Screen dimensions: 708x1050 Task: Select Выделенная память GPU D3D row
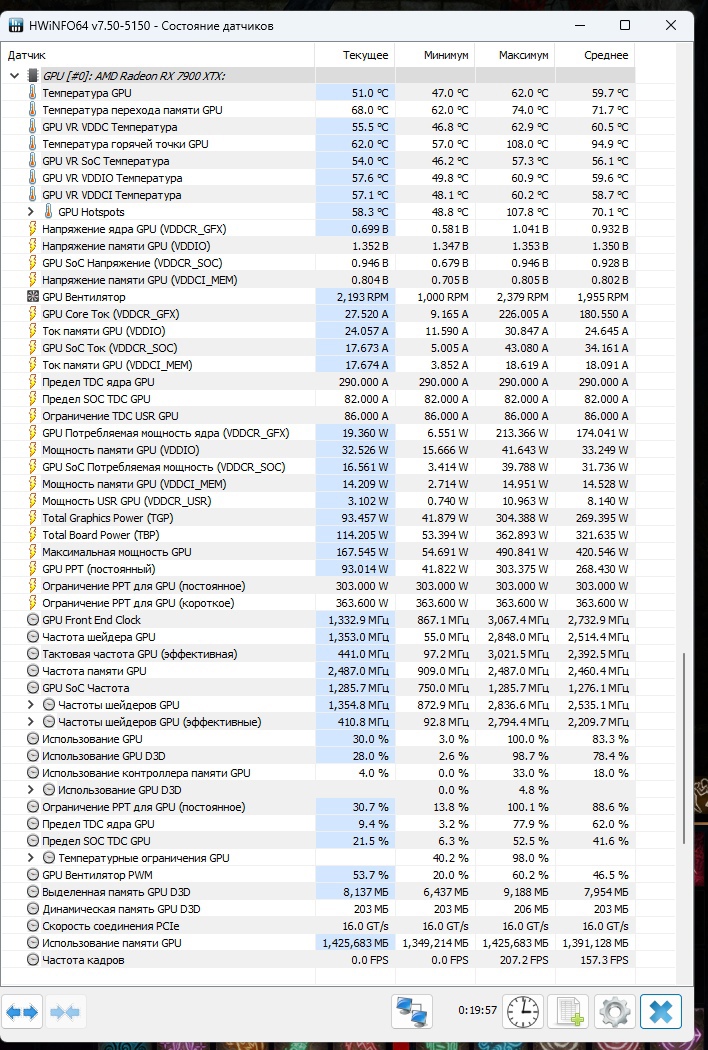(318, 892)
